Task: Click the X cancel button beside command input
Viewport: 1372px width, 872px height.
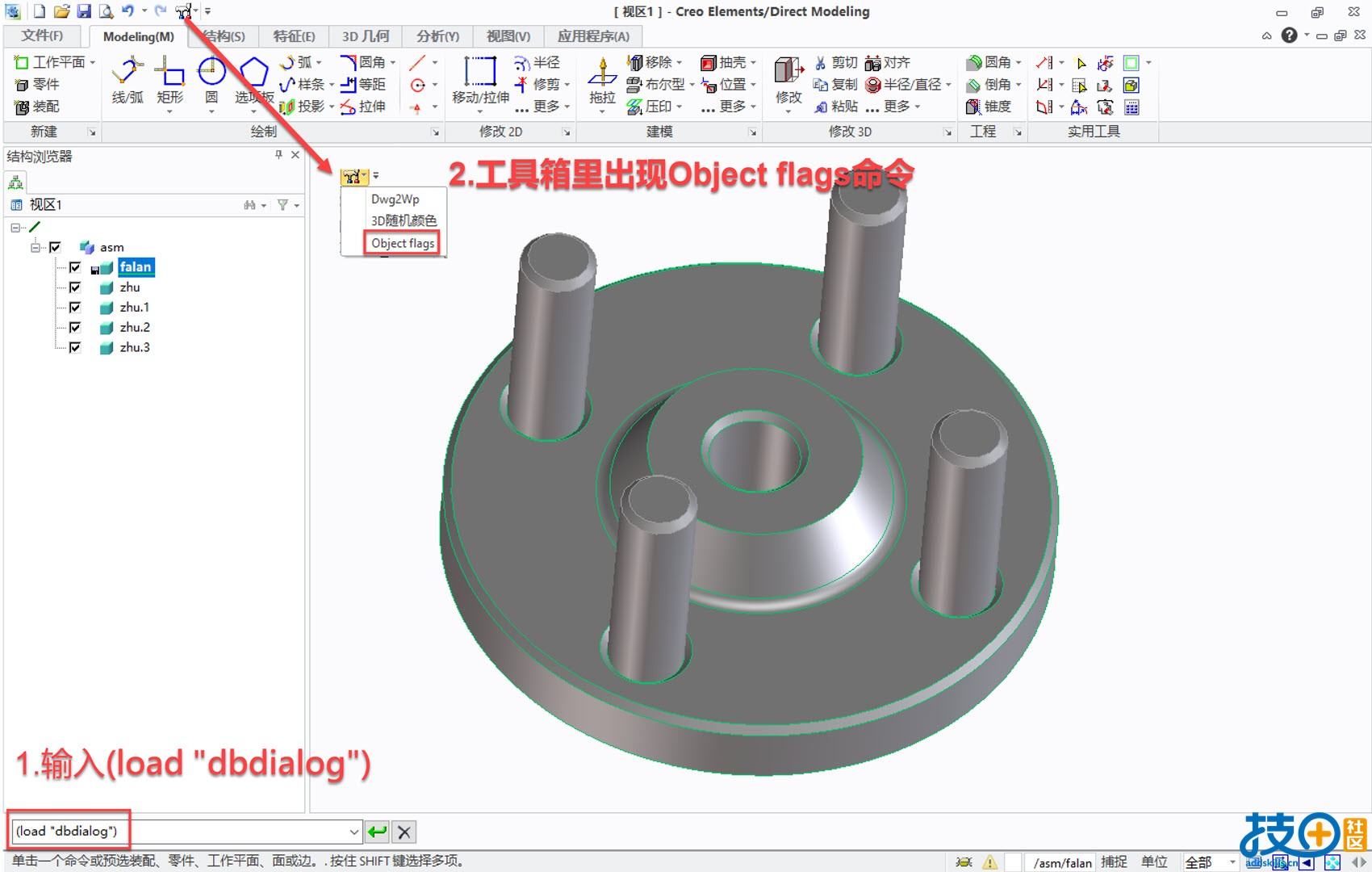Action: click(x=404, y=832)
